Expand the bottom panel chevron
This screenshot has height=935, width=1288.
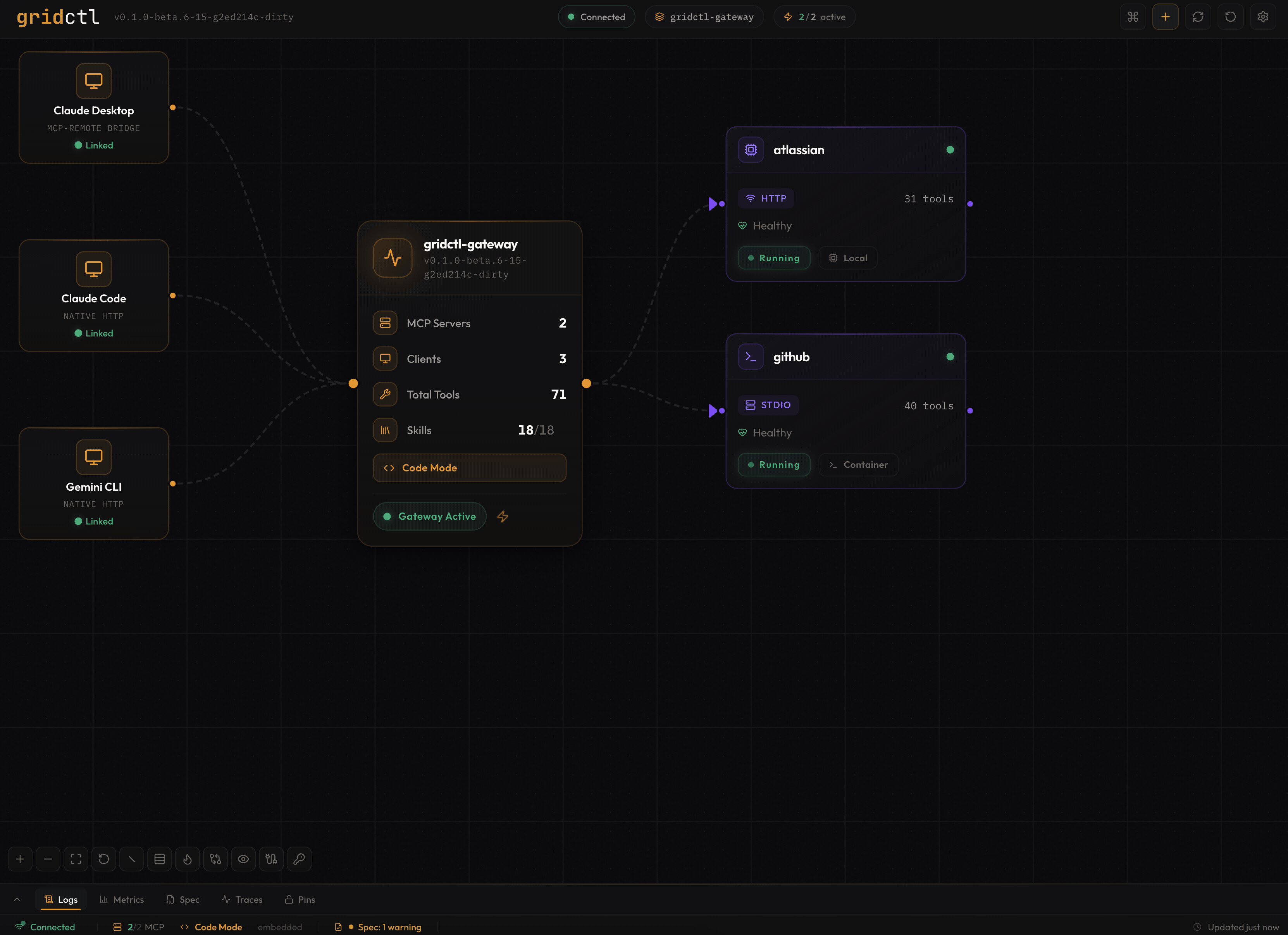coord(17,899)
